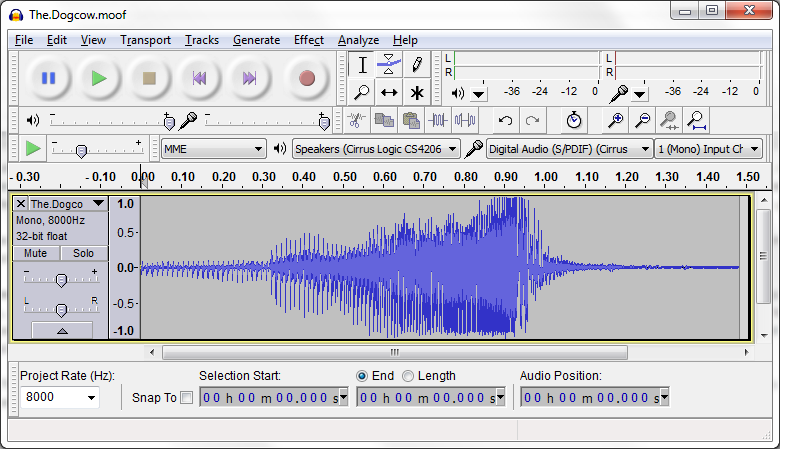Adjust the track pan L-R slider
This screenshot has height=450, width=800.
point(61,309)
